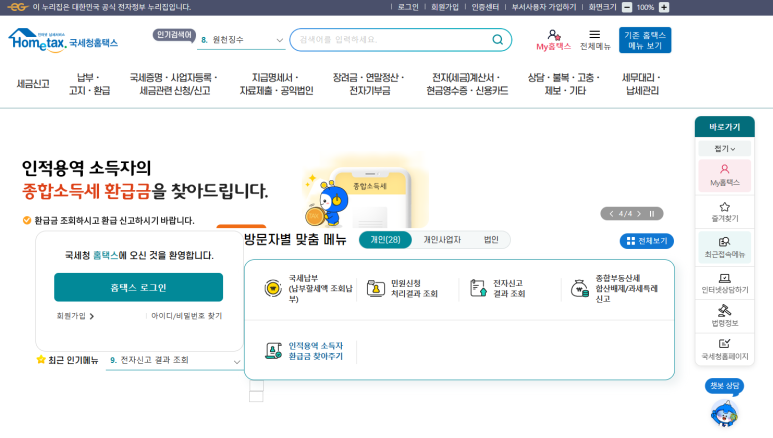Open 국세청홈페이지 in sidebar

point(725,349)
